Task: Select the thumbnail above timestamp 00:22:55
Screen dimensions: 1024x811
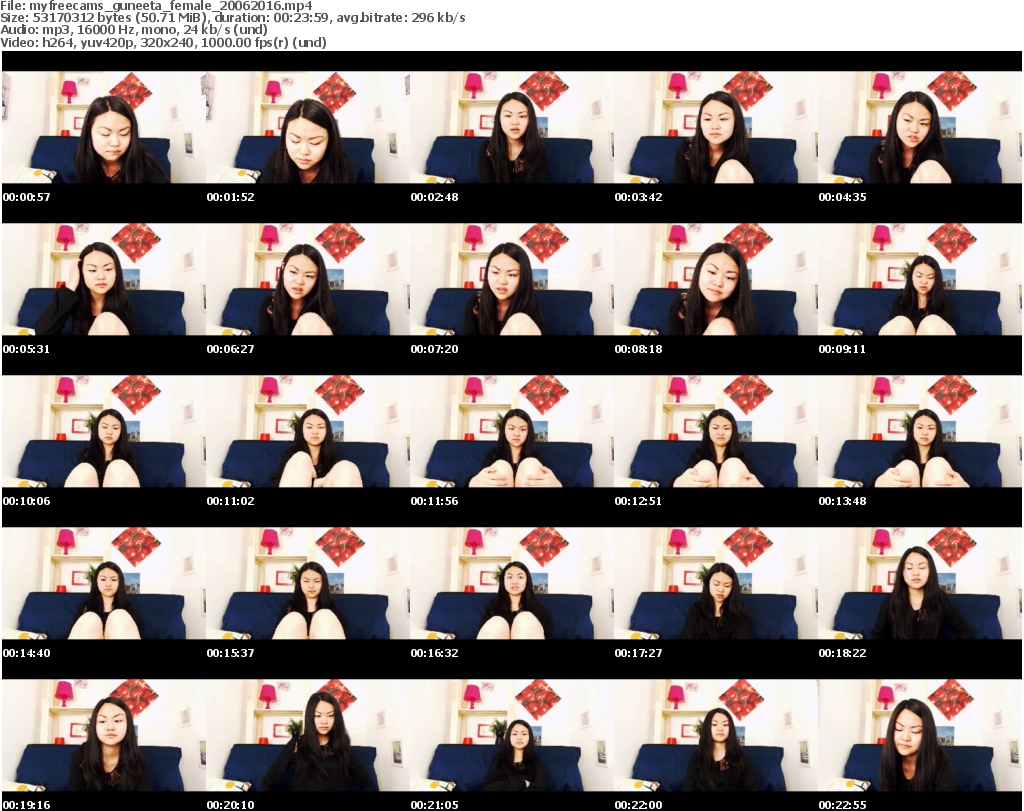Action: 920,736
